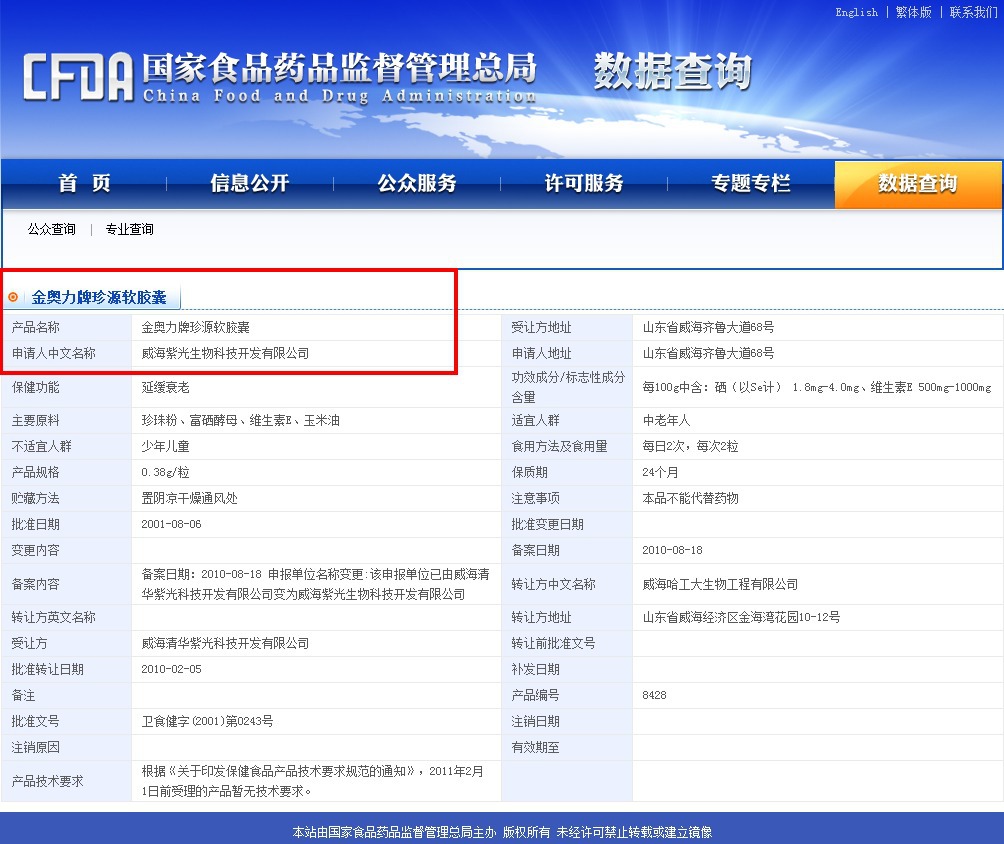Click the 不适宜人群 value 少年儿童
1004x844 pixels.
coord(165,446)
